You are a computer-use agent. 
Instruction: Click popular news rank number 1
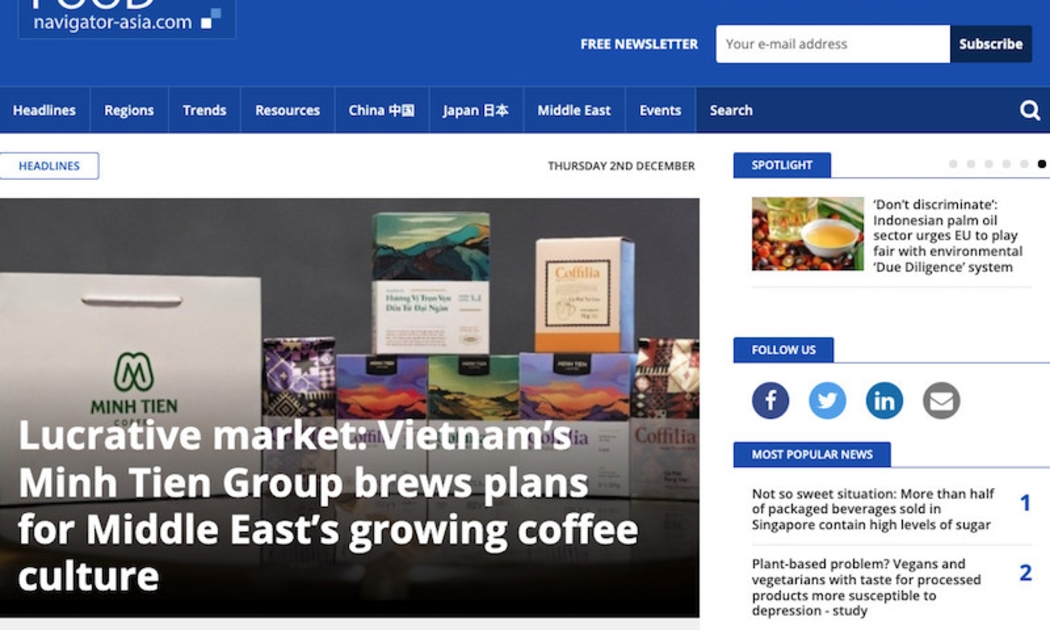[x=1025, y=503]
